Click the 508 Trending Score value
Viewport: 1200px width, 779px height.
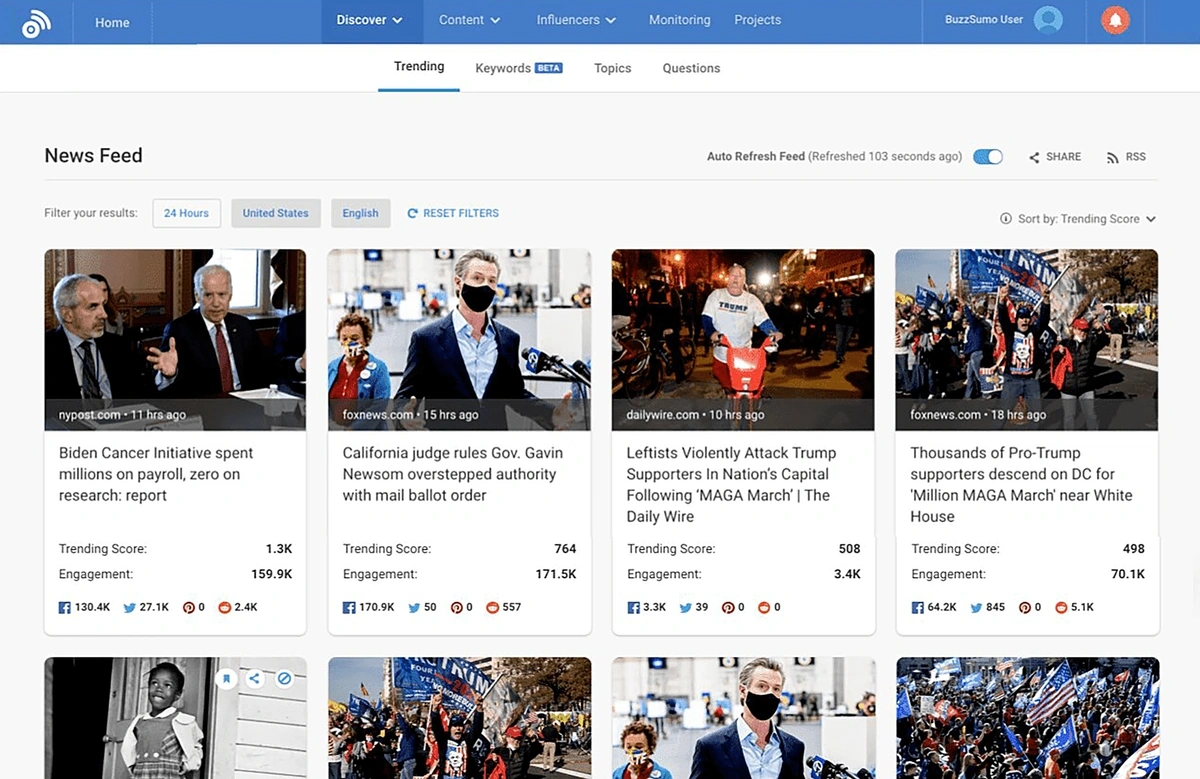pyautogui.click(x=849, y=549)
